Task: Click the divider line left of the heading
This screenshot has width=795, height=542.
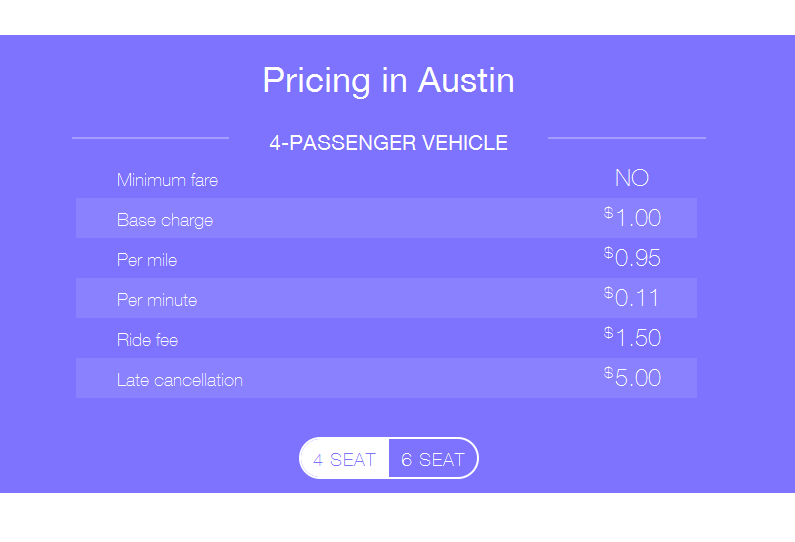Action: pos(150,138)
